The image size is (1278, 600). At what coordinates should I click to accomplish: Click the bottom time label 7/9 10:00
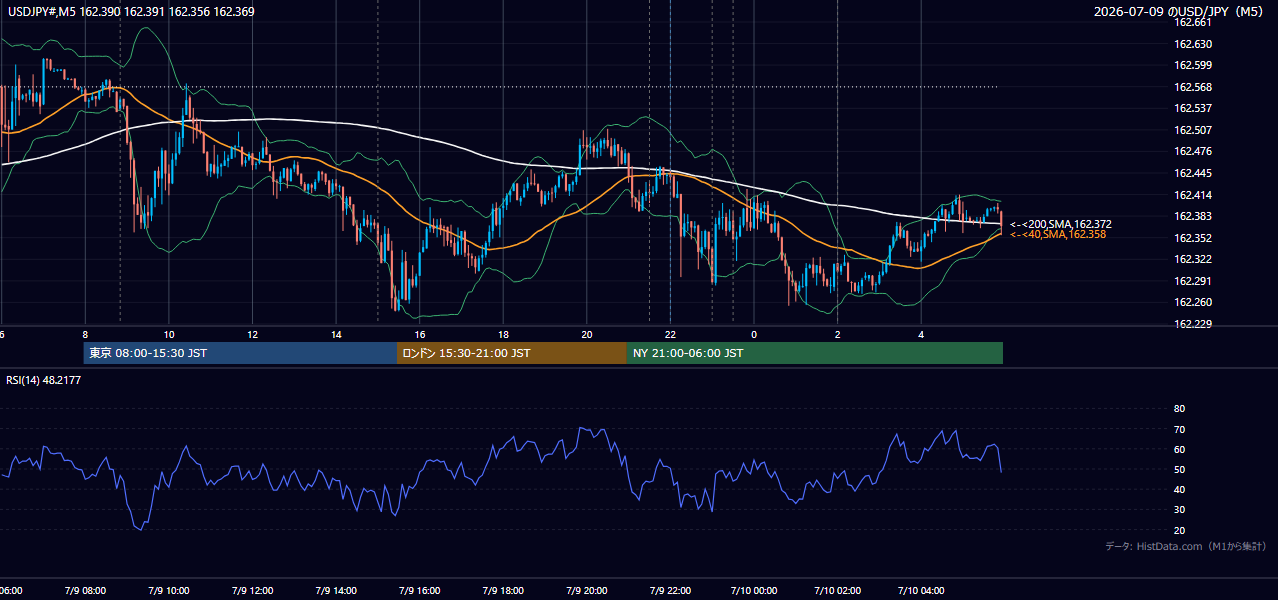click(x=169, y=591)
